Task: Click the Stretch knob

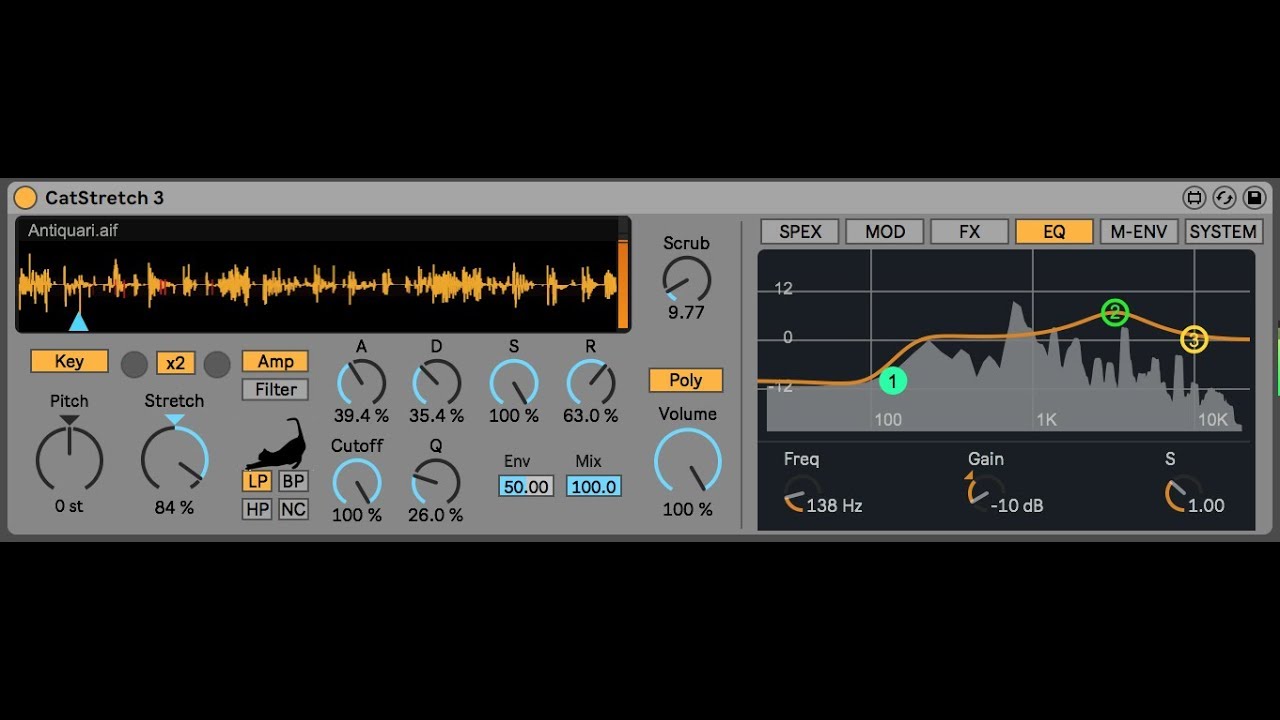Action: click(x=174, y=459)
